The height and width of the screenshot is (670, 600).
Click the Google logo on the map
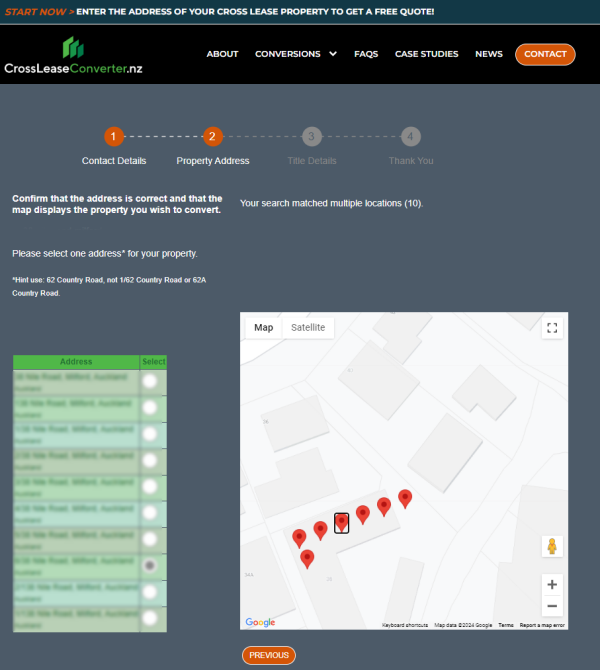click(x=260, y=622)
